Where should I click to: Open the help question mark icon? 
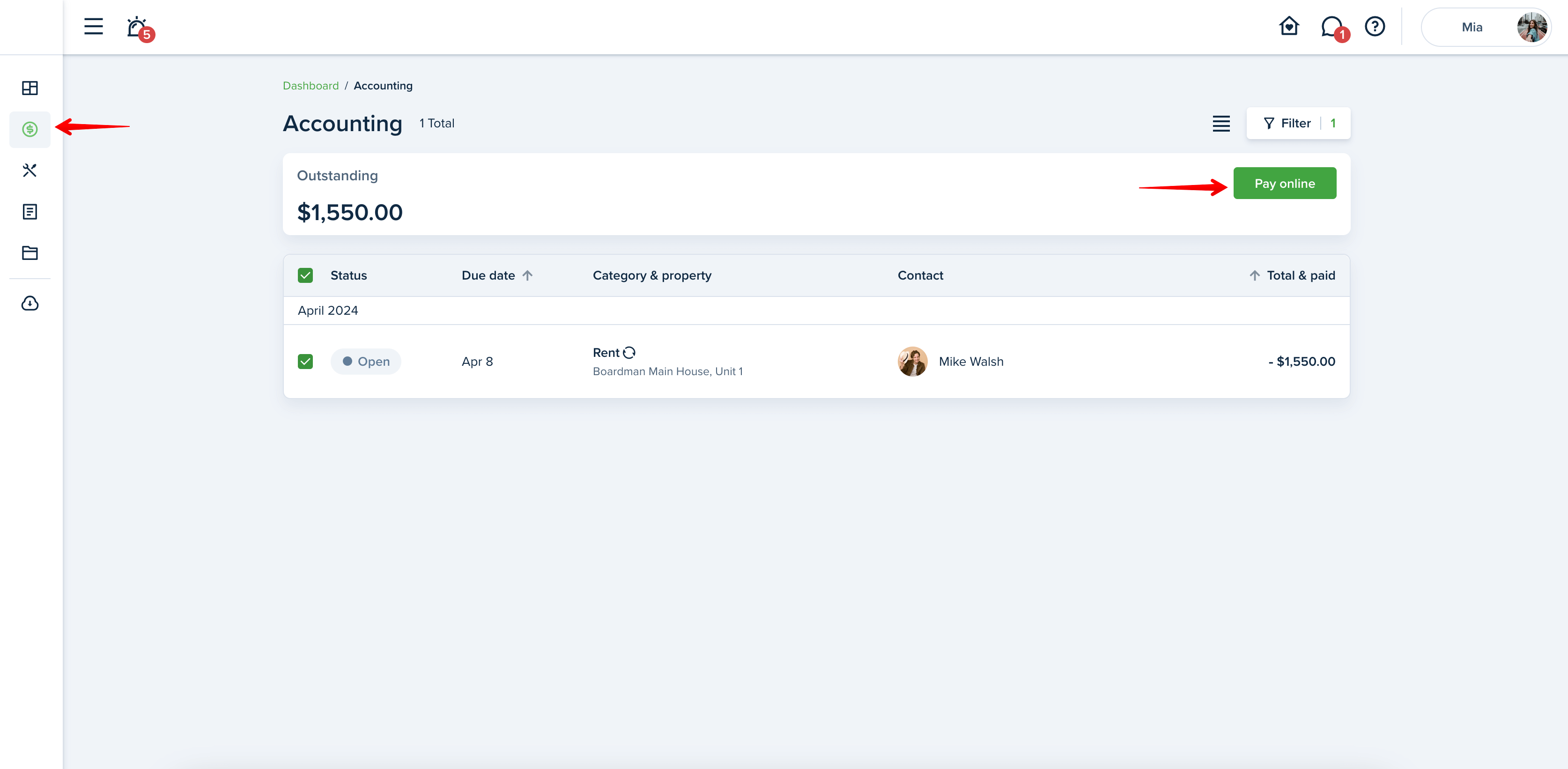tap(1375, 27)
